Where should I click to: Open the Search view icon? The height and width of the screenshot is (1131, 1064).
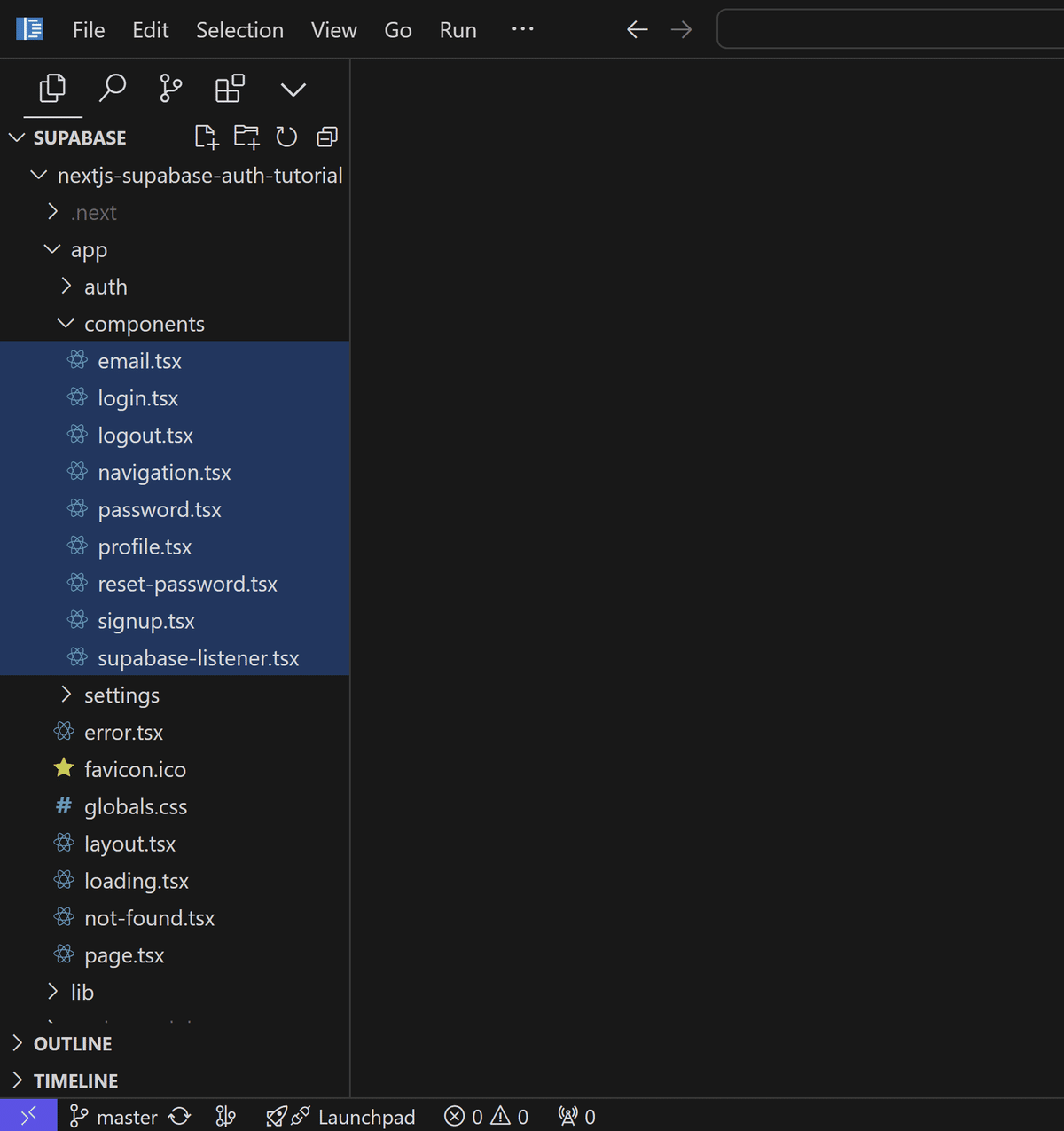[x=112, y=89]
